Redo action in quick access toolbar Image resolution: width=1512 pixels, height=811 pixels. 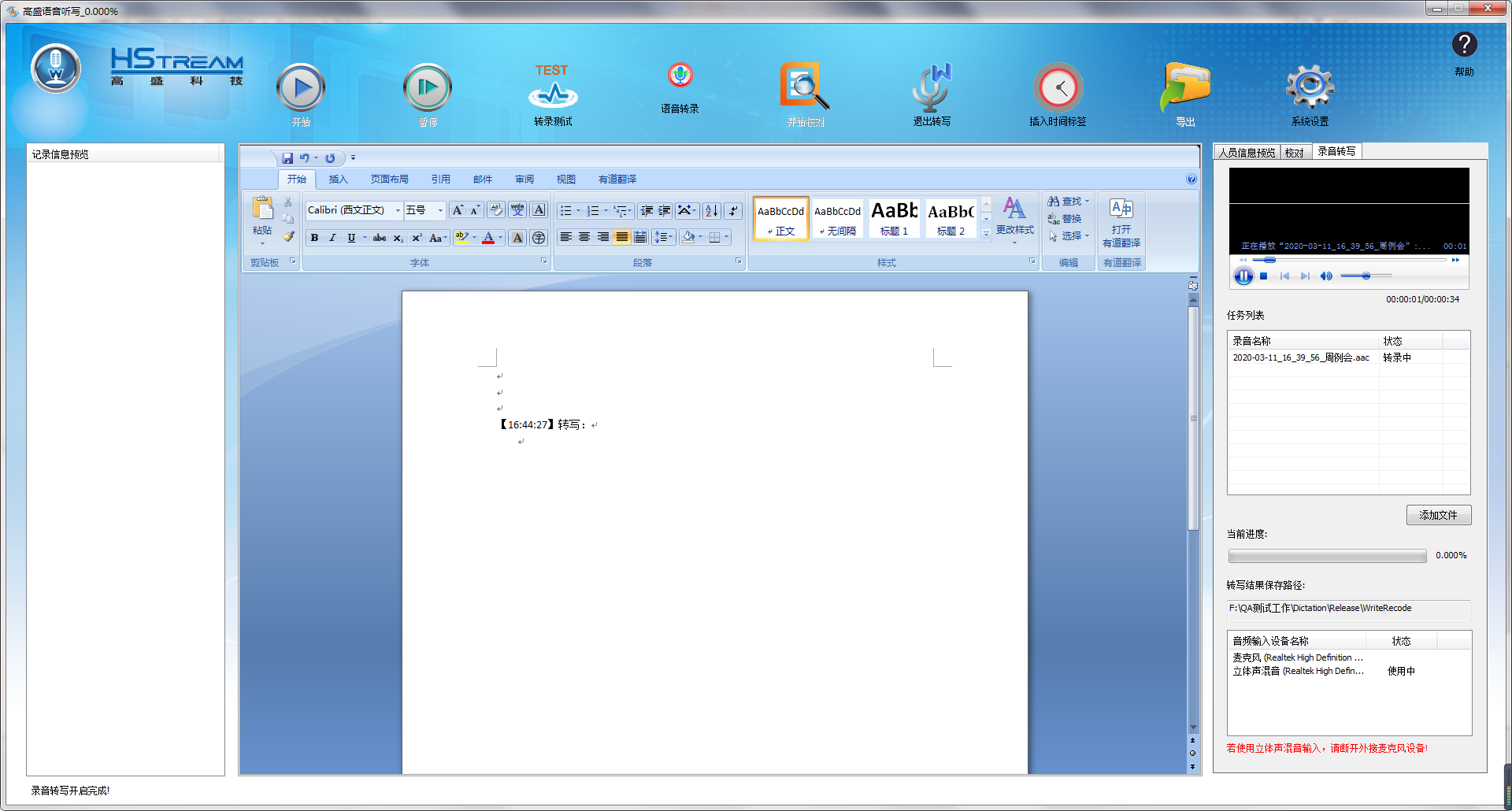[330, 158]
